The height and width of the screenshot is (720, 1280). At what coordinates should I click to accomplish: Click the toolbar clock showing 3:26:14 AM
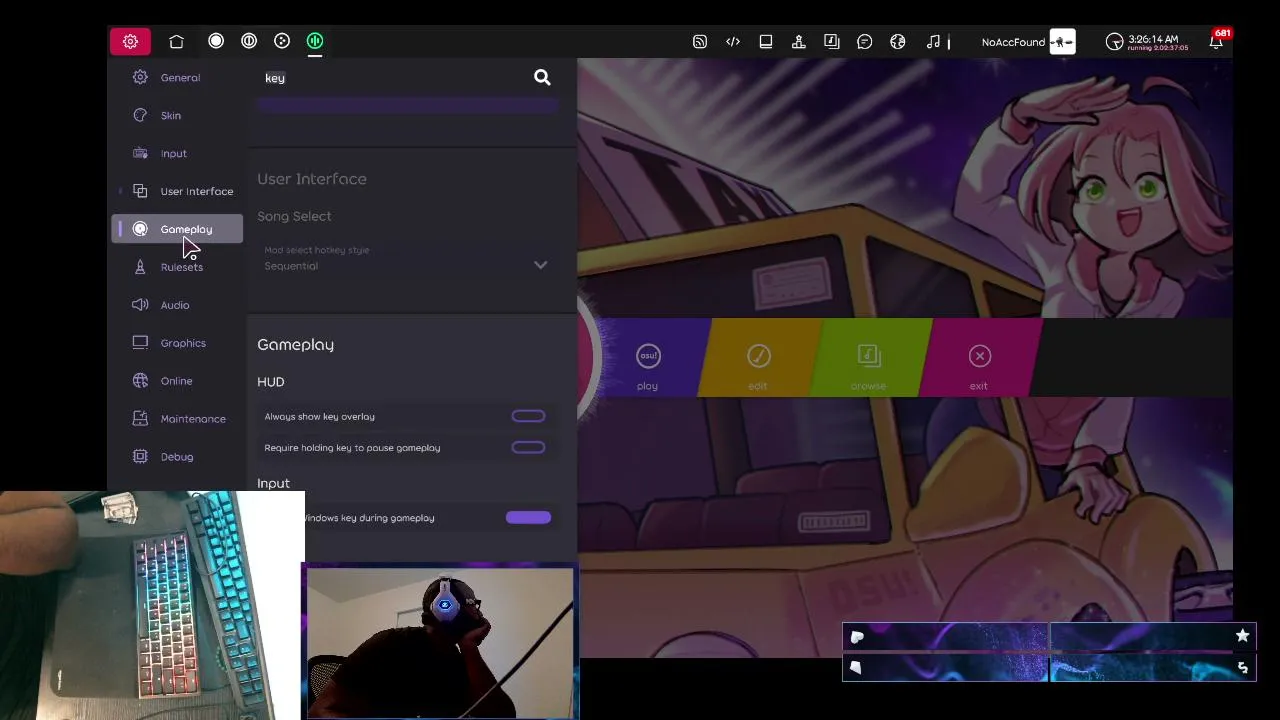pyautogui.click(x=1147, y=42)
